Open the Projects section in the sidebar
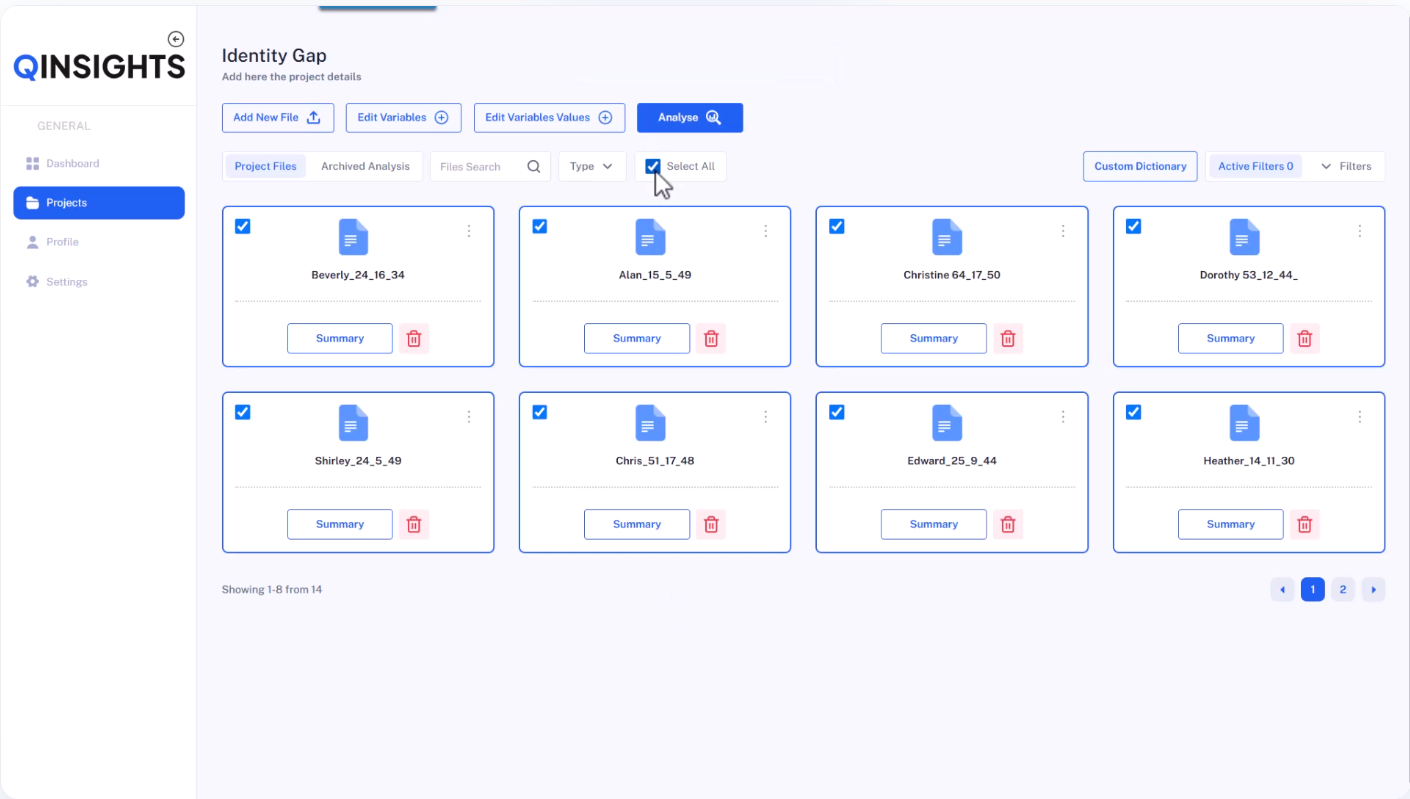The height and width of the screenshot is (799, 1410). (99, 202)
